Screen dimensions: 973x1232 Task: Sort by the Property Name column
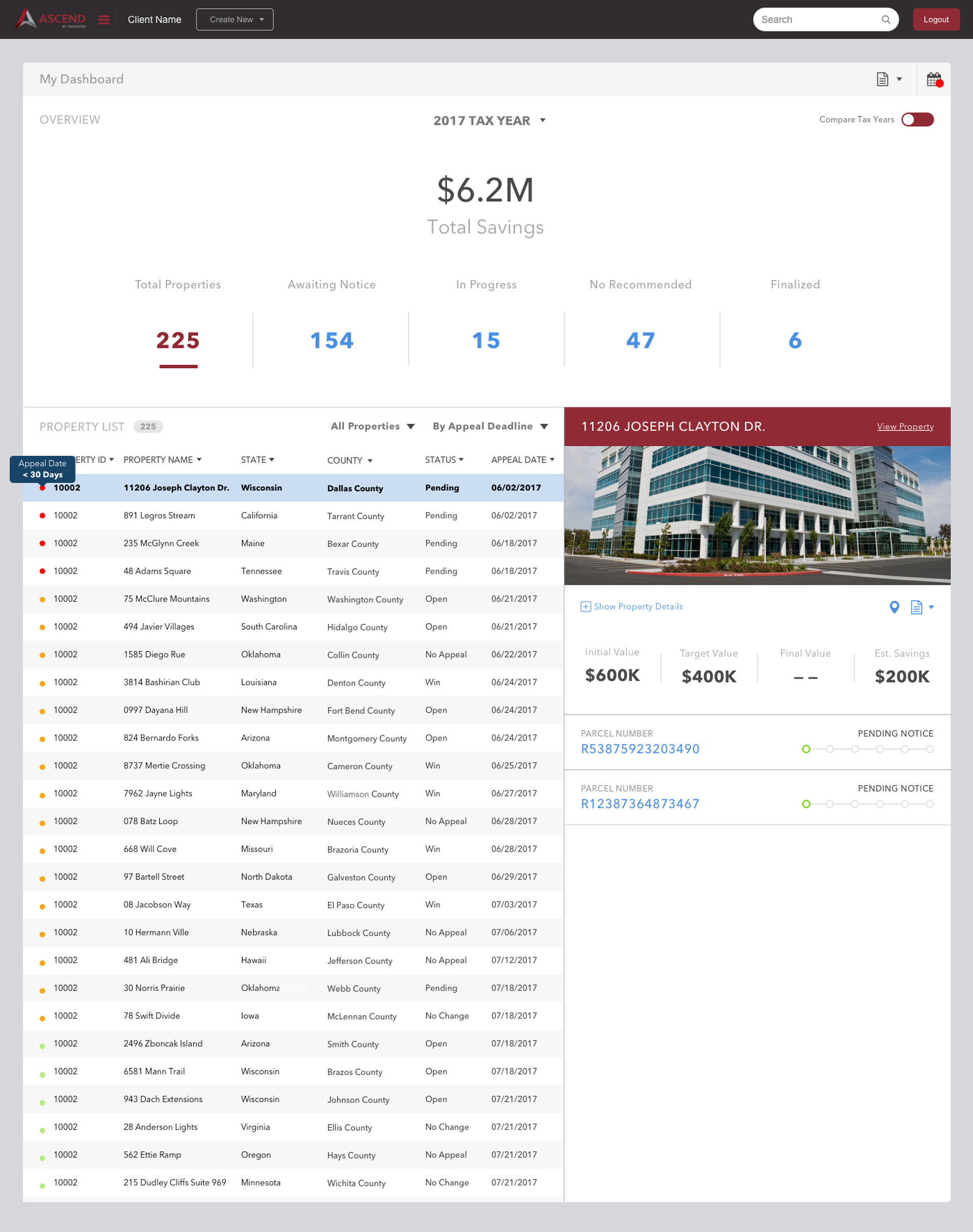pyautogui.click(x=162, y=459)
